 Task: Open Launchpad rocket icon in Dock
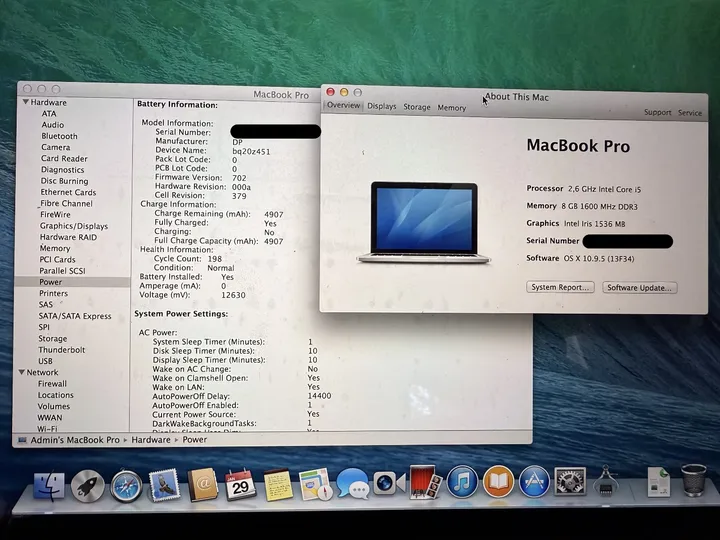(x=87, y=485)
